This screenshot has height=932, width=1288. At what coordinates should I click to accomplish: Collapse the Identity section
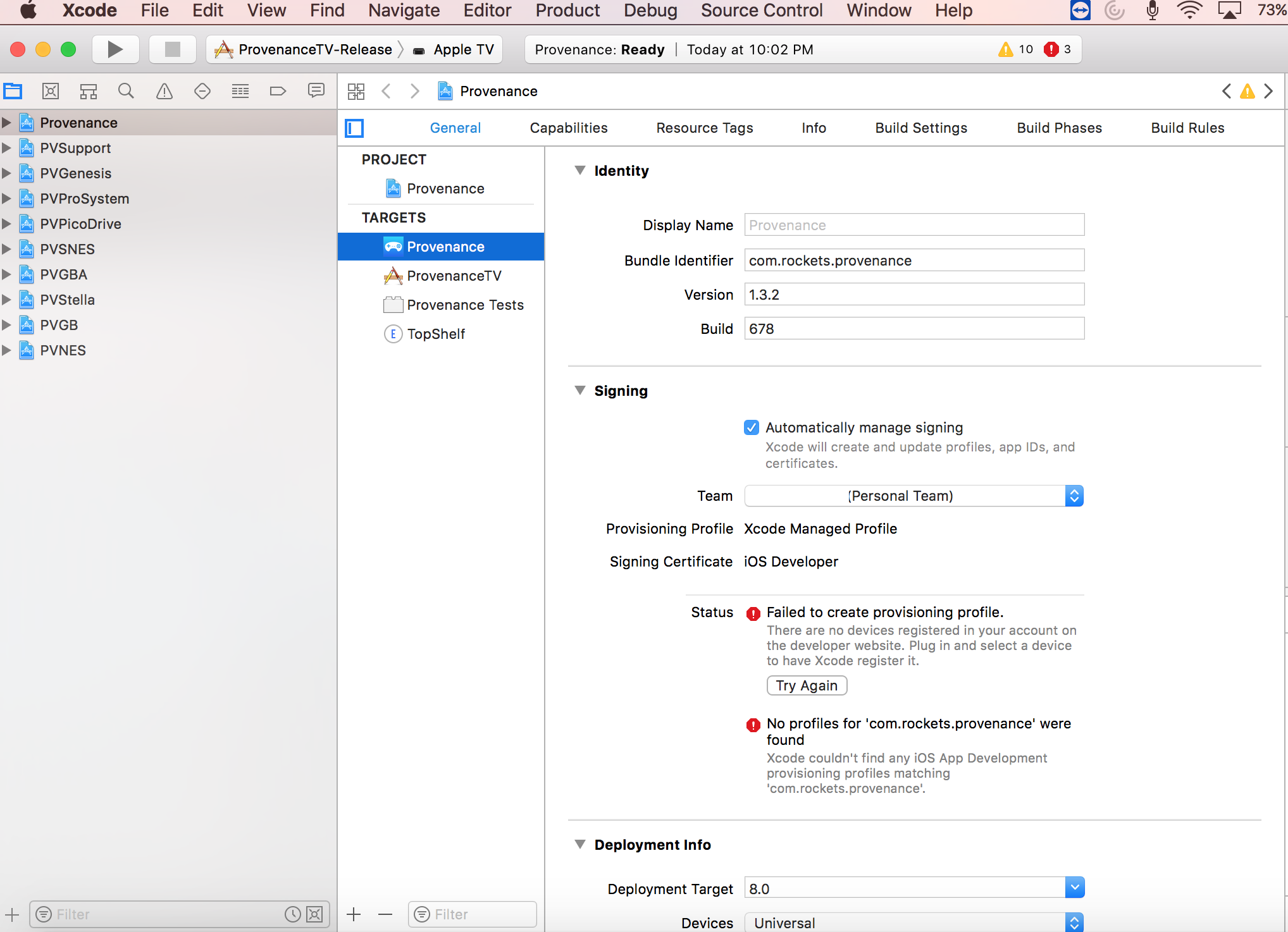[579, 171]
